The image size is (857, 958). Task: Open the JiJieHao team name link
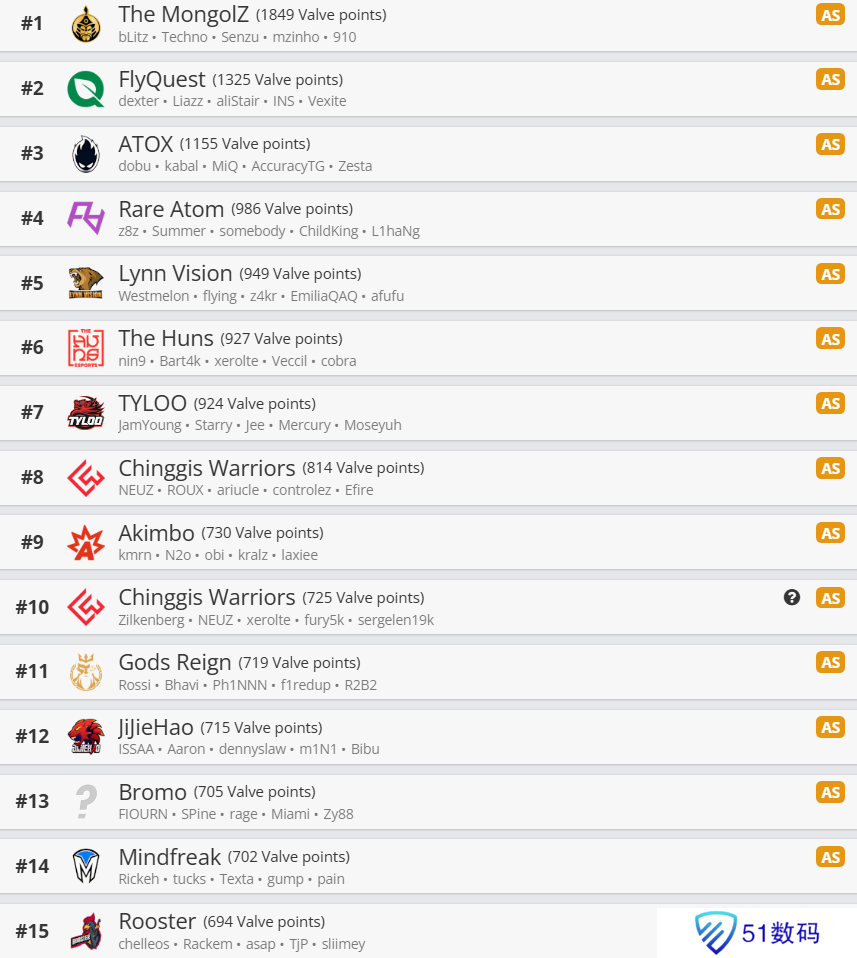pyautogui.click(x=156, y=727)
